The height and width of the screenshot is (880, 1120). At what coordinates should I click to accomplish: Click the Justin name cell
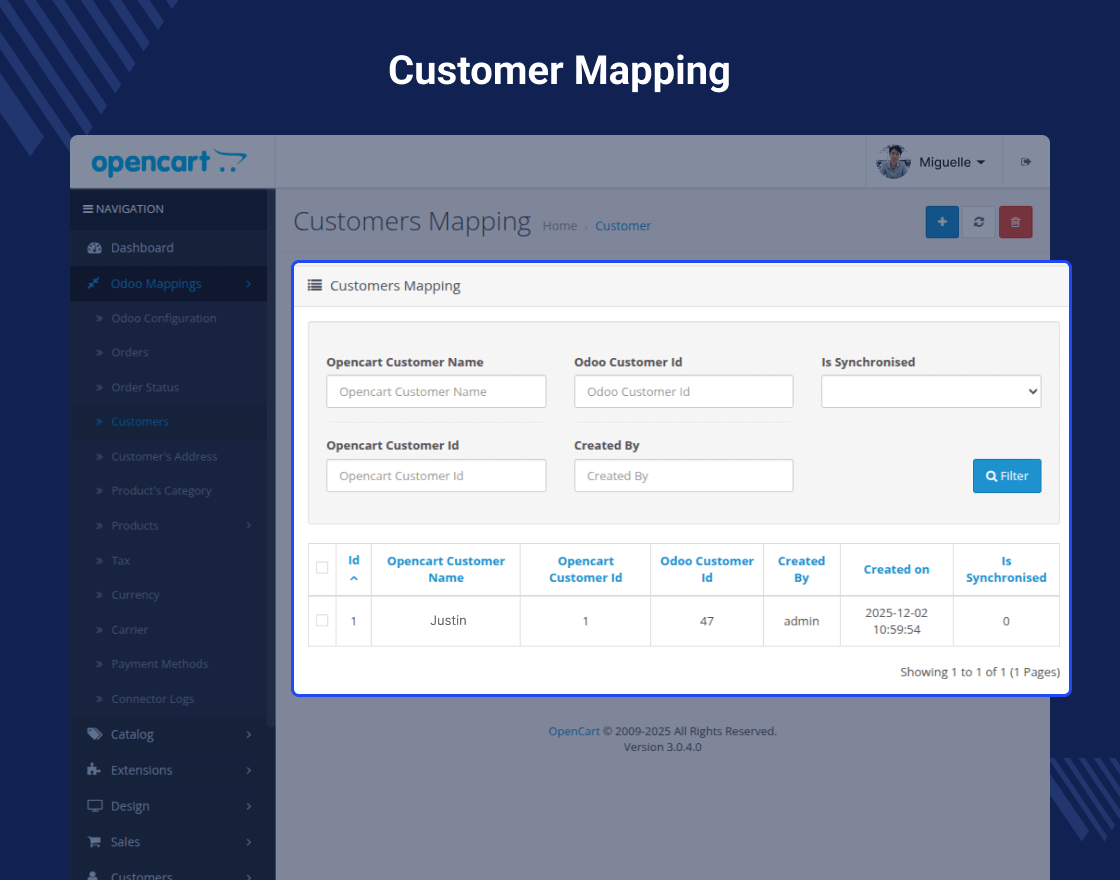(x=448, y=621)
